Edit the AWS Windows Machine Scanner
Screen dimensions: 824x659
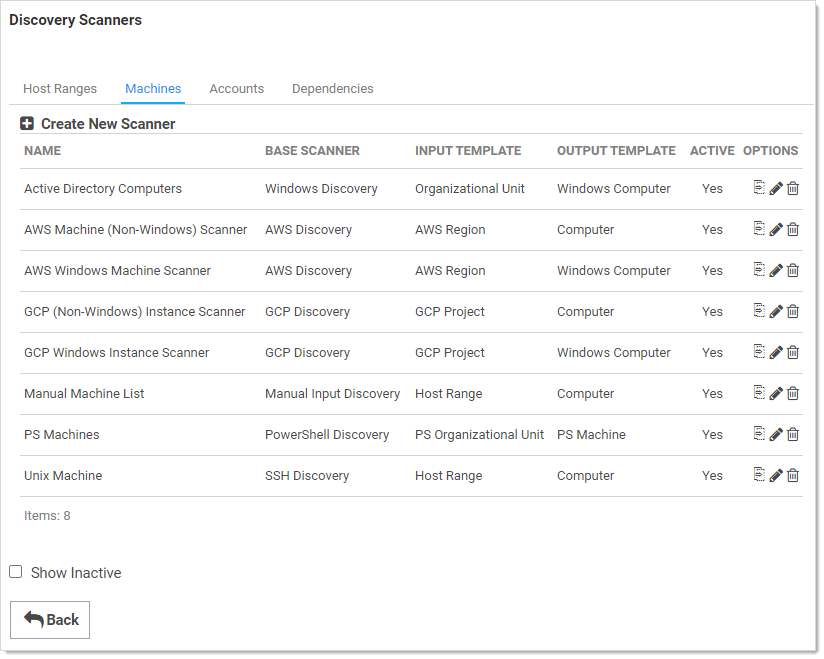click(x=776, y=271)
